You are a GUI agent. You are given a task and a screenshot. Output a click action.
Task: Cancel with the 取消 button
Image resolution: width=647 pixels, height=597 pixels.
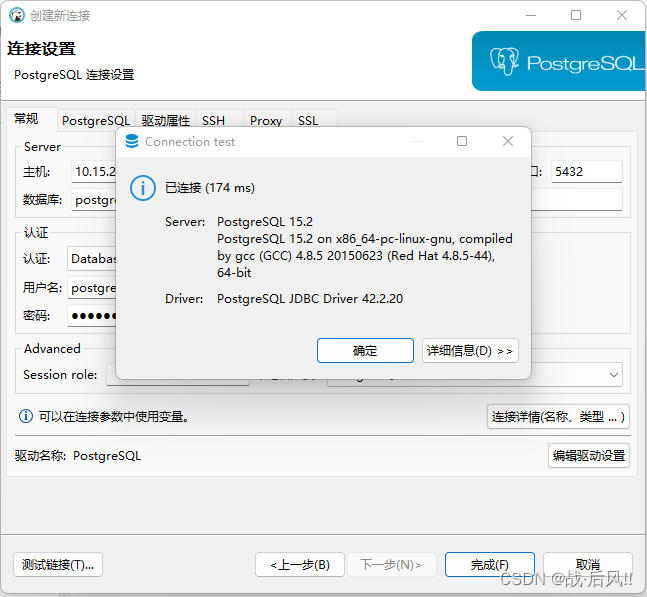point(588,564)
